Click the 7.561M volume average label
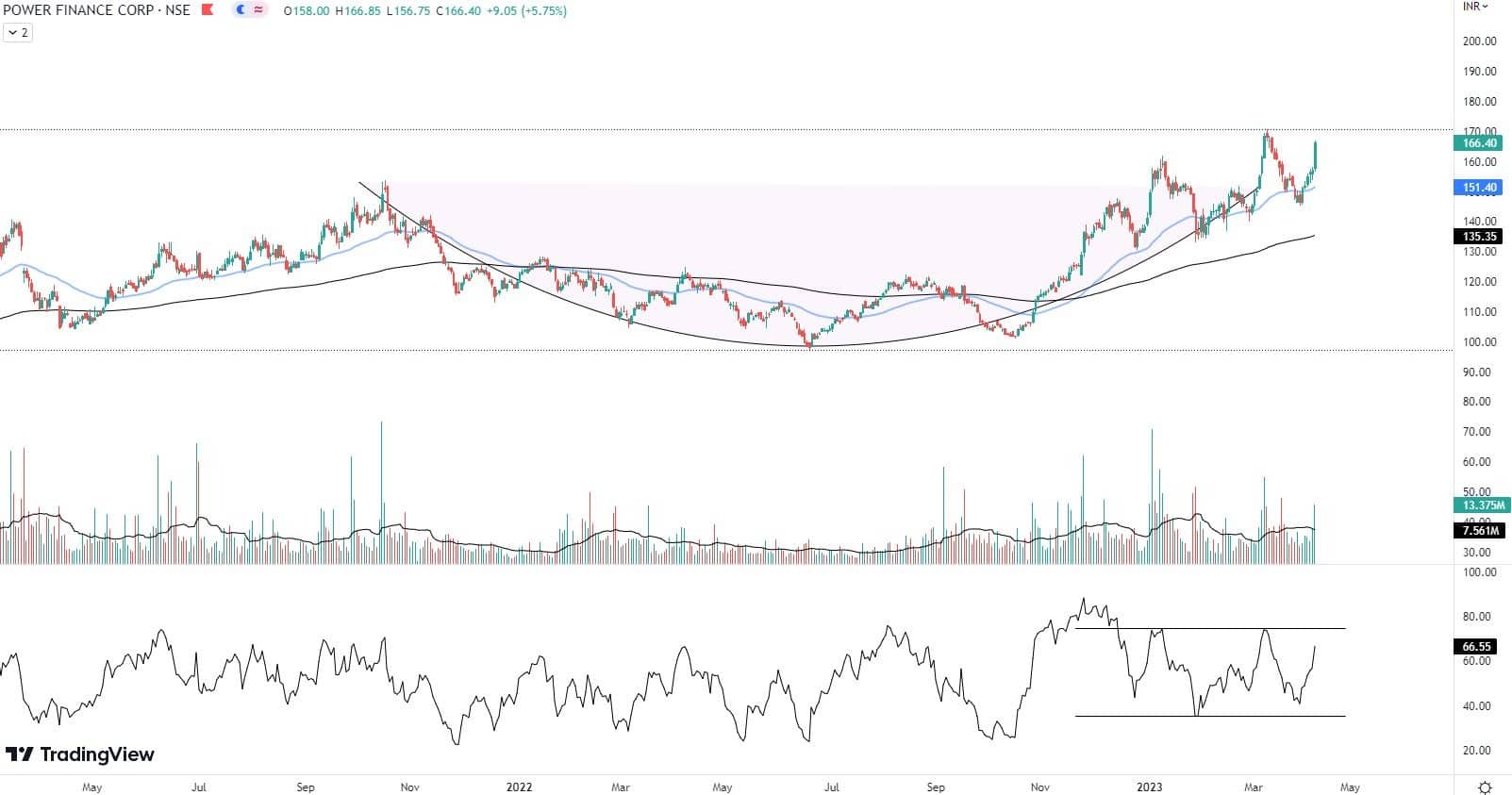The width and height of the screenshot is (1512, 795). [1478, 531]
